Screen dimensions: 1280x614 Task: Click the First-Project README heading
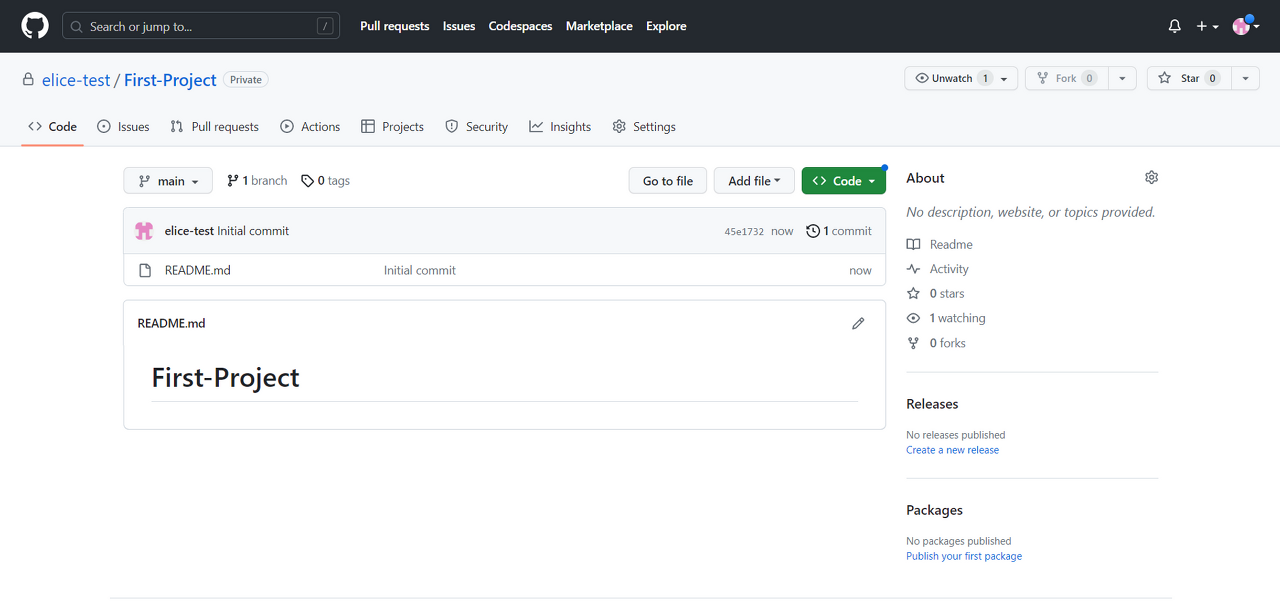(x=225, y=378)
